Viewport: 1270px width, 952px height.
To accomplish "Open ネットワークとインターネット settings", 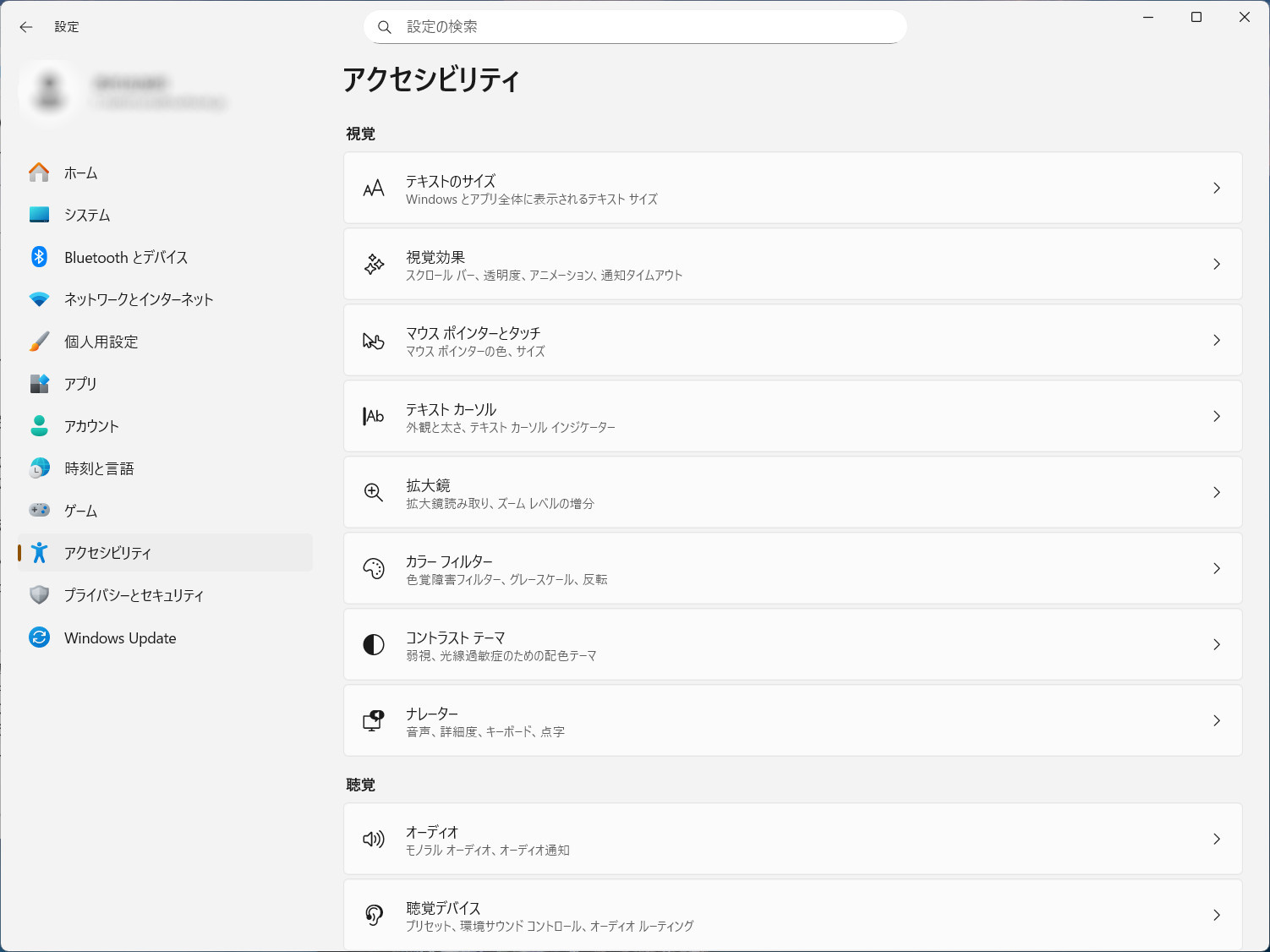I will (165, 299).
